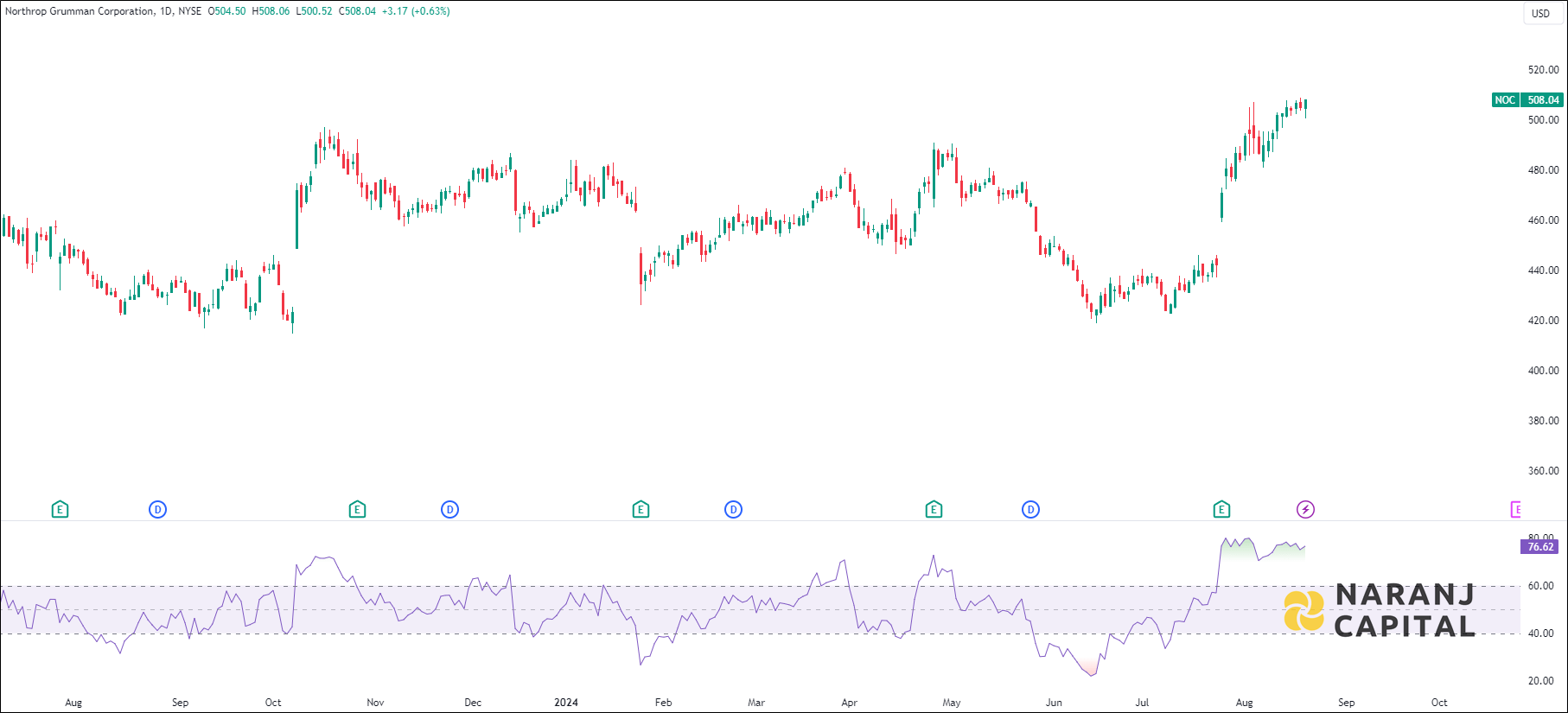The height and width of the screenshot is (713, 1568).
Task: Click the 1D interval in chart legend
Action: (166, 11)
